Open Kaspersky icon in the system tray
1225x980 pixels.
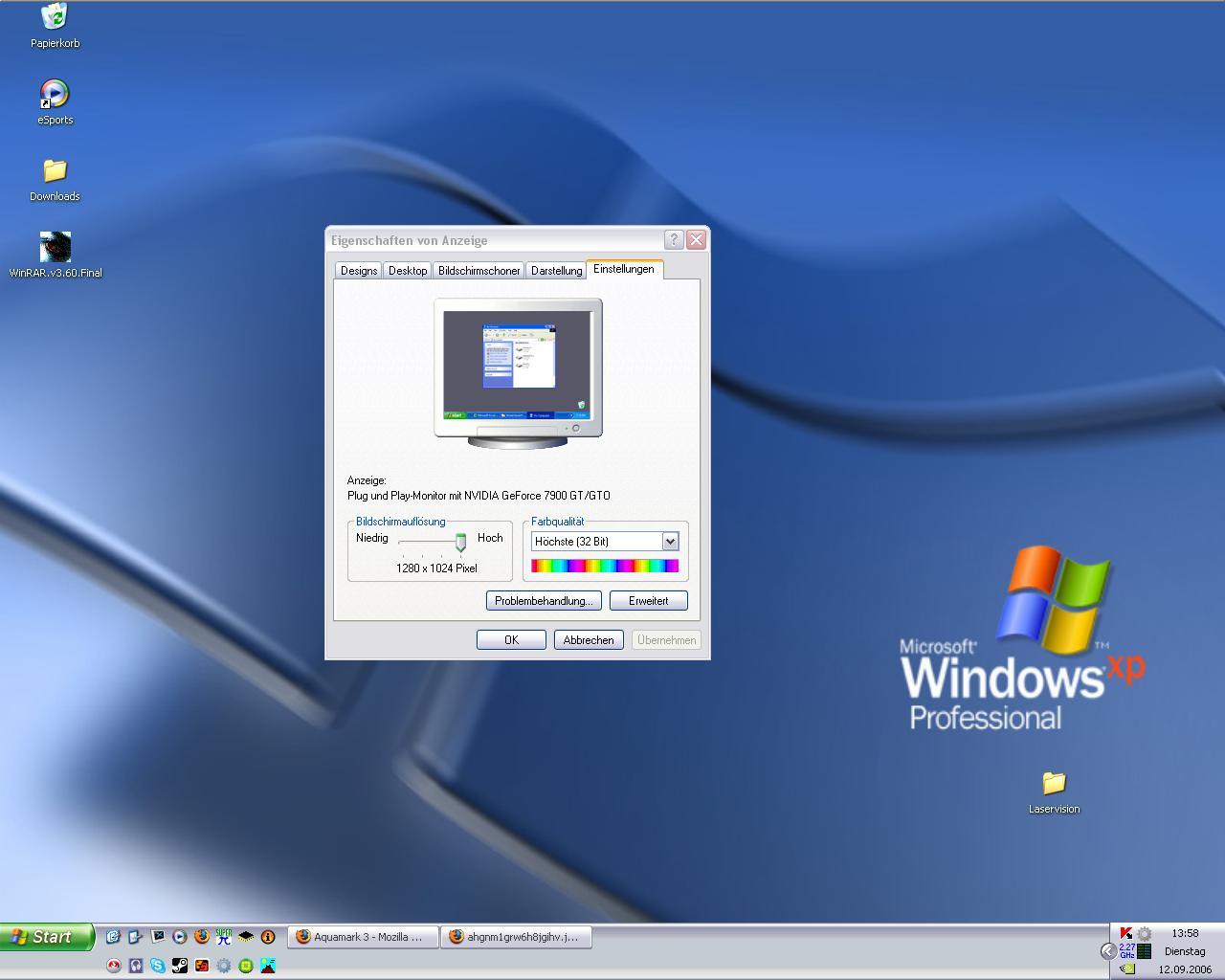tap(1127, 933)
